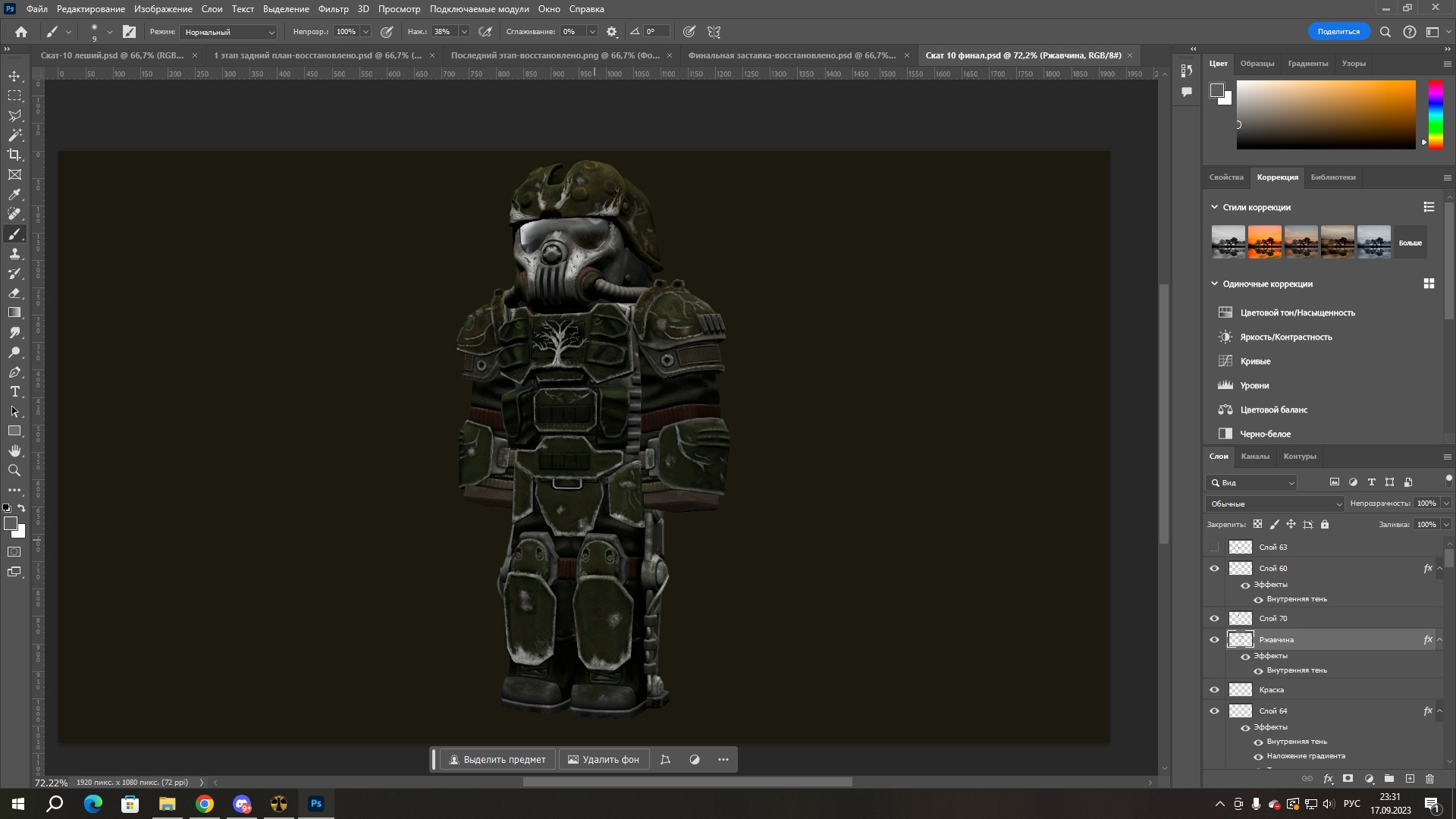This screenshot has width=1456, height=819.
Task: Add Кривые adjustment
Action: pos(1255,361)
